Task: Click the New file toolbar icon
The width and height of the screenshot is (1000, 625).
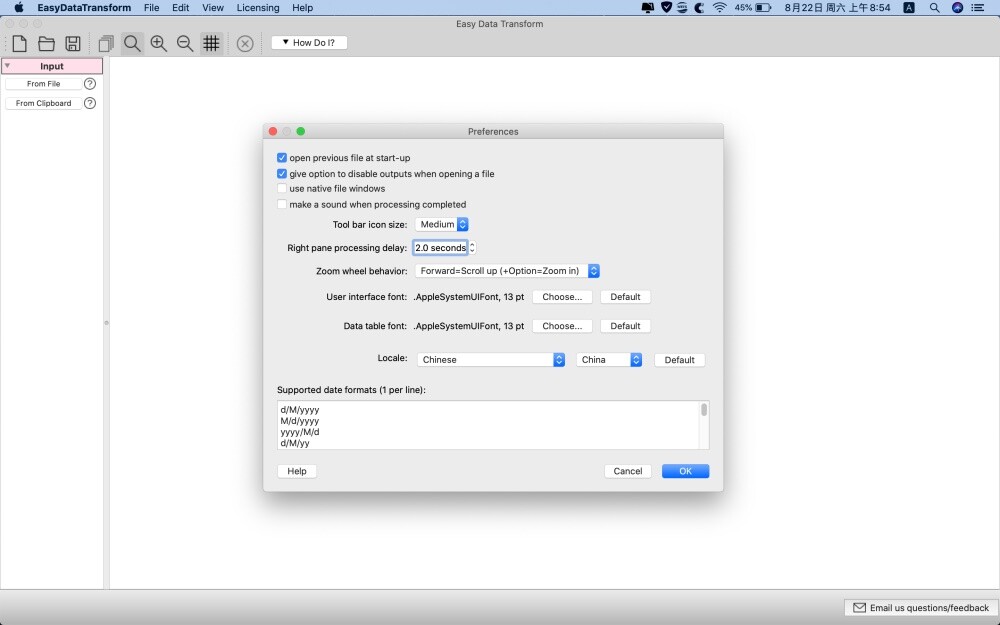Action: [x=20, y=43]
